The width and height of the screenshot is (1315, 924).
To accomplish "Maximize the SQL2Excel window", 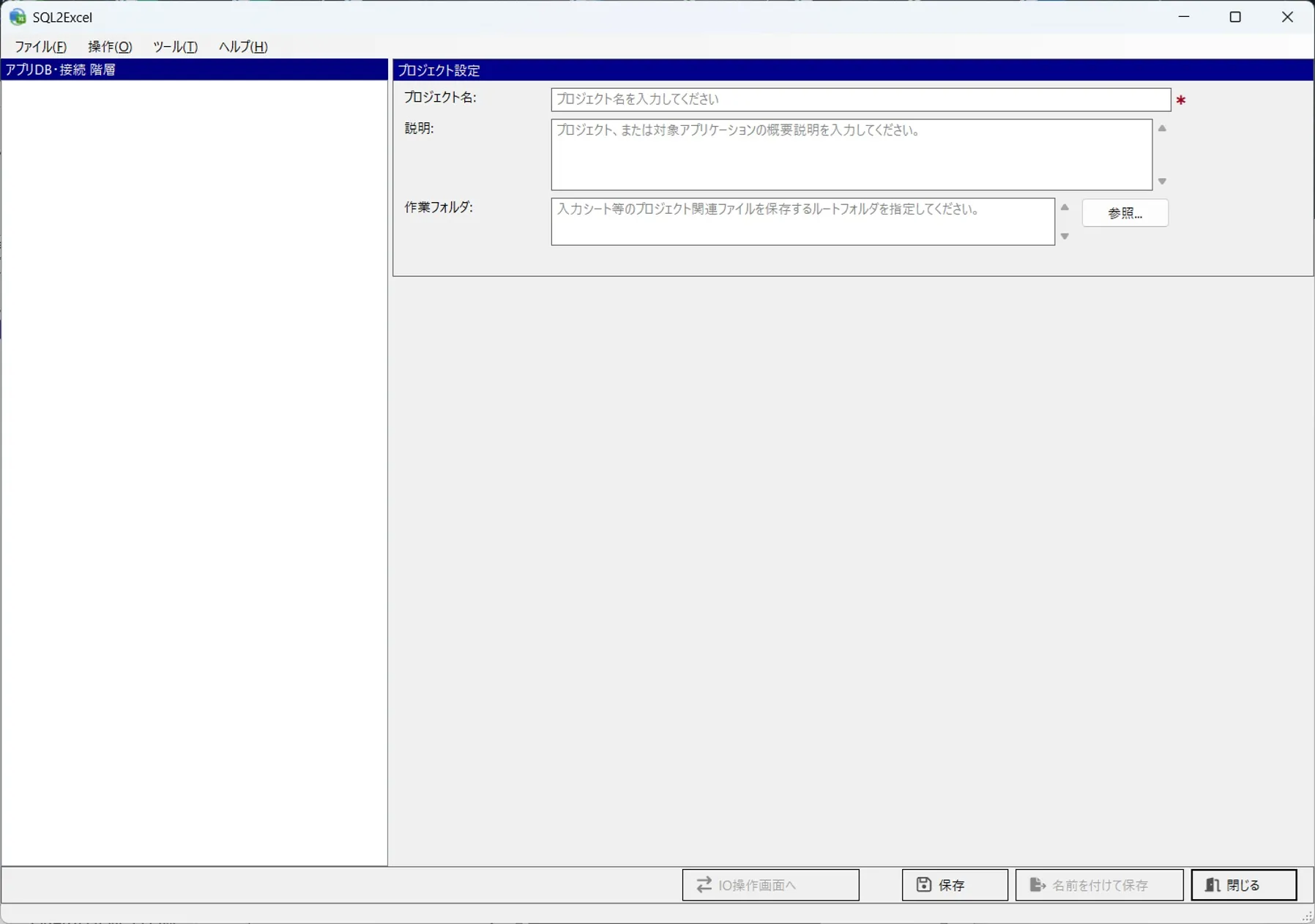I will point(1235,17).
